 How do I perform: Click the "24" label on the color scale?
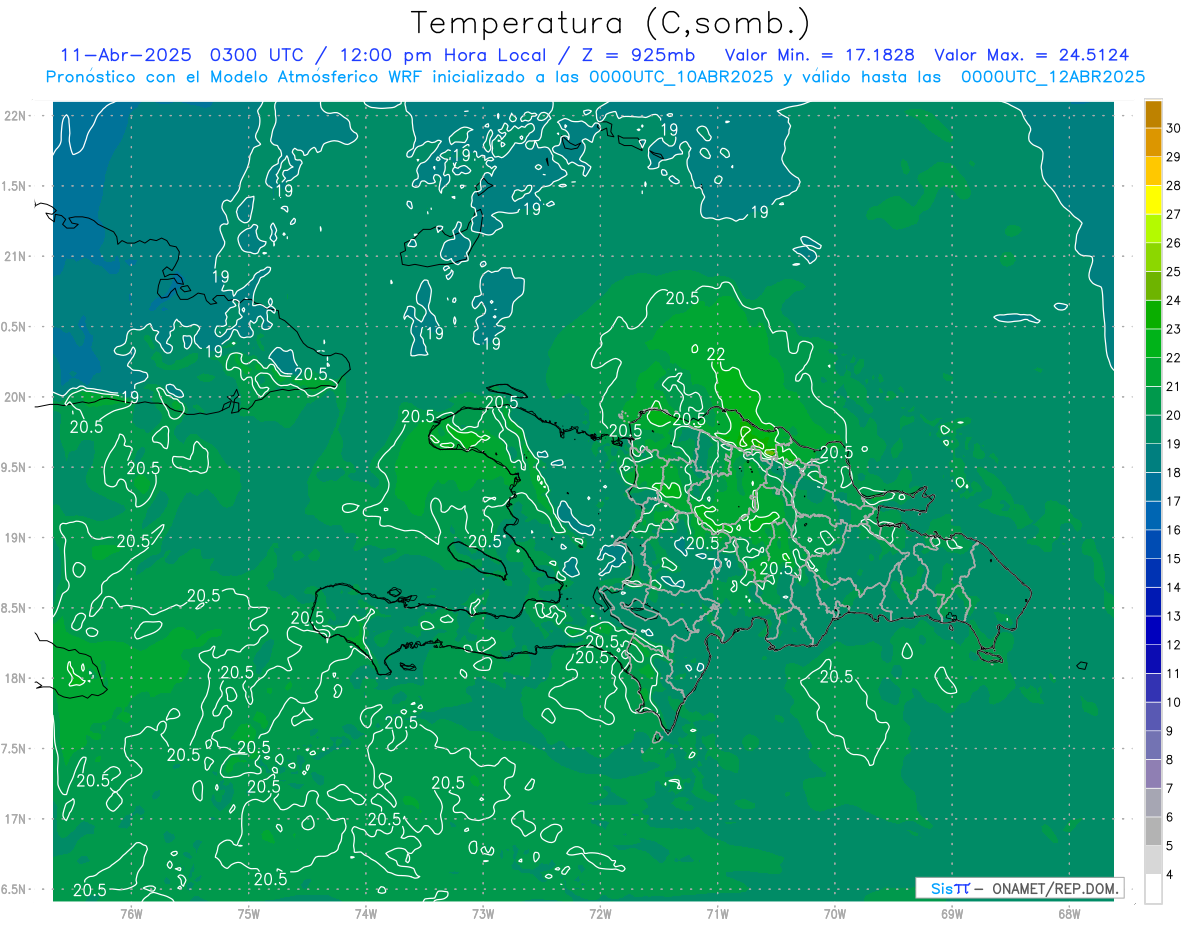[1174, 300]
